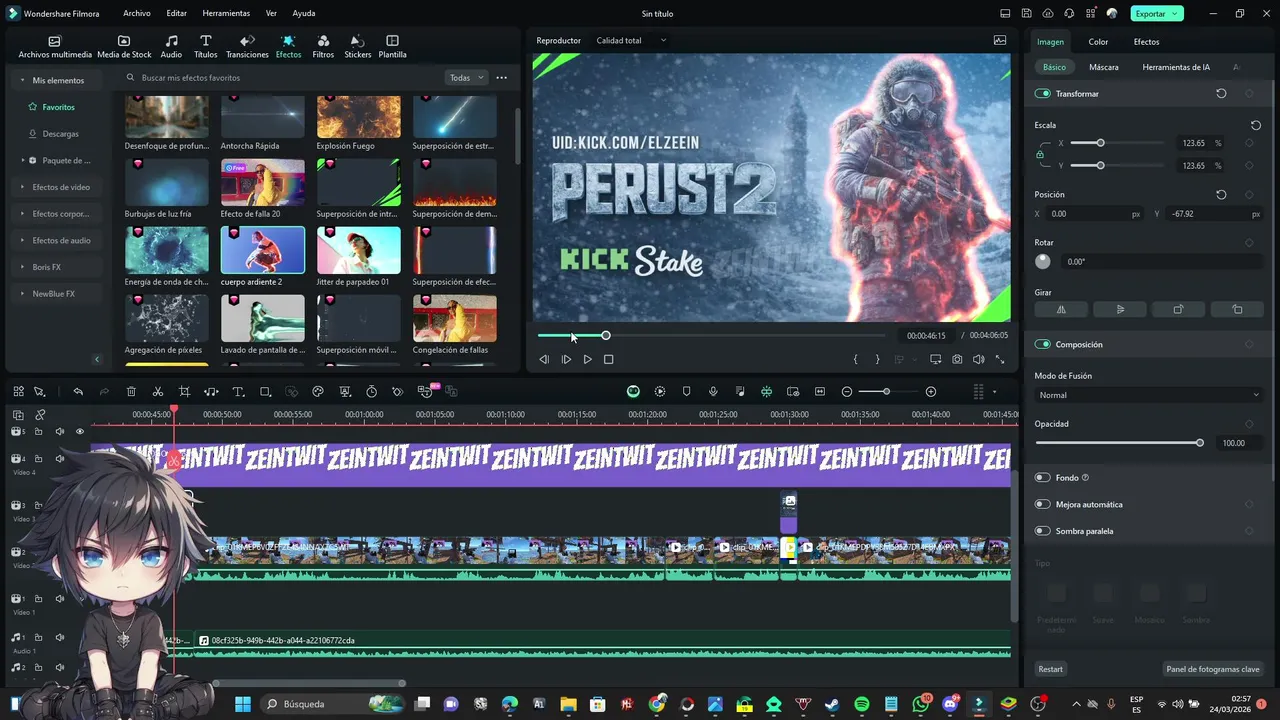Play the preview
Viewport: 1280px width, 720px height.
(587, 359)
